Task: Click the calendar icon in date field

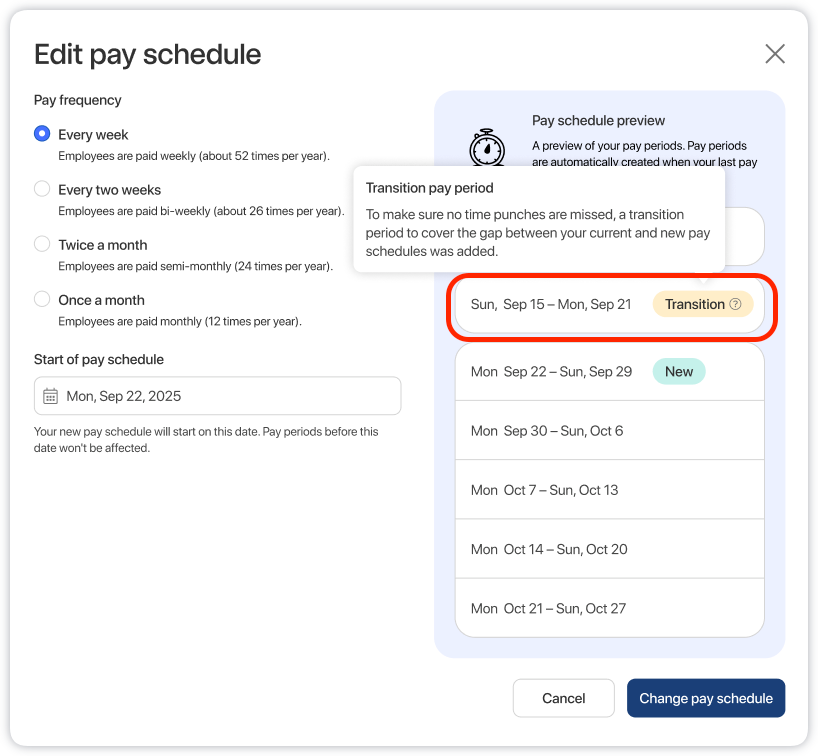Action: [x=51, y=397]
